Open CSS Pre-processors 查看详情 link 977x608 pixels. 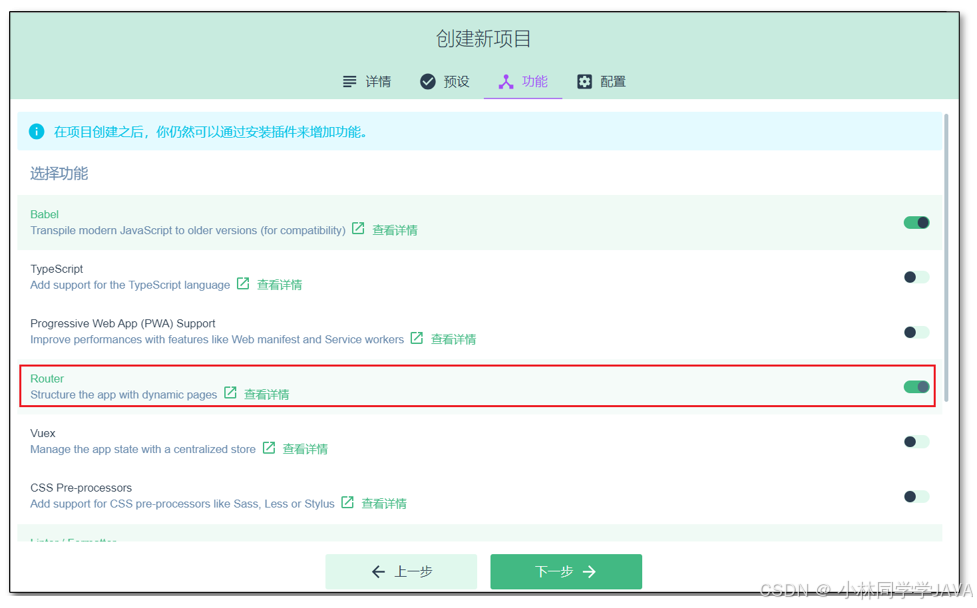384,504
